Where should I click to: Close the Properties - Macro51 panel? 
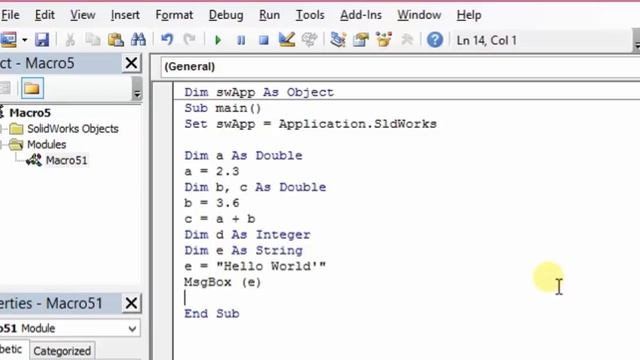131,303
